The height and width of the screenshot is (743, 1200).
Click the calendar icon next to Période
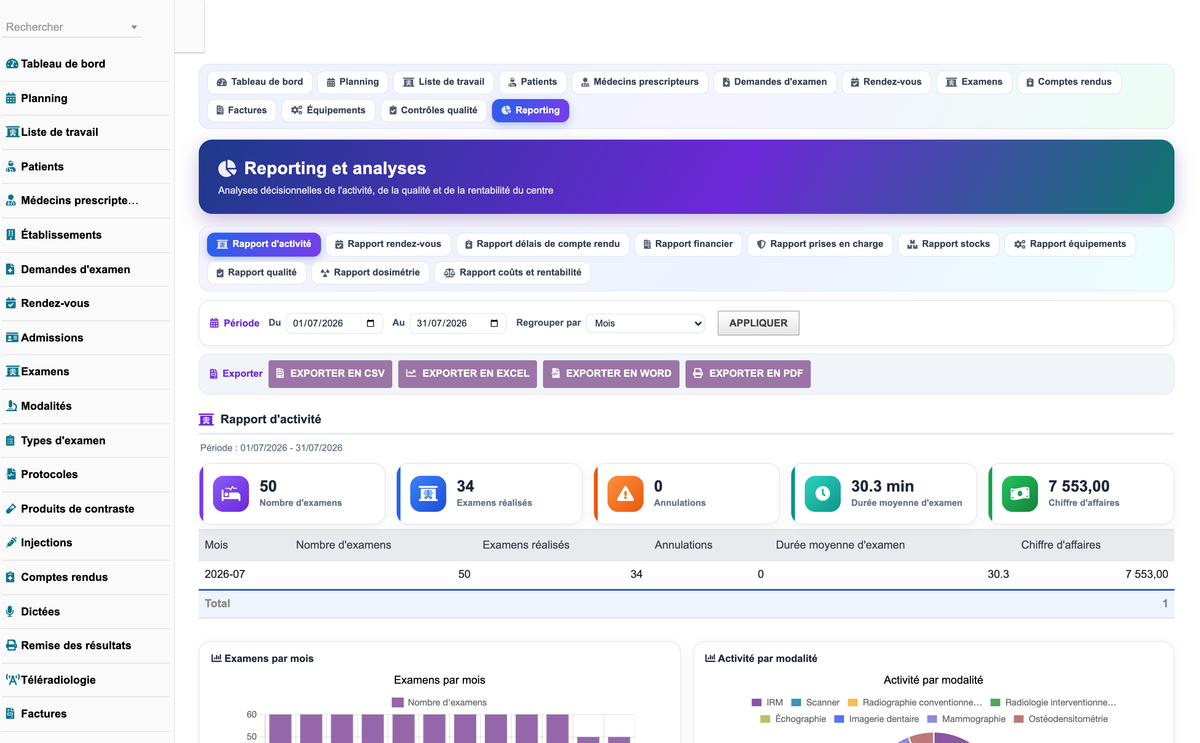tap(214, 323)
